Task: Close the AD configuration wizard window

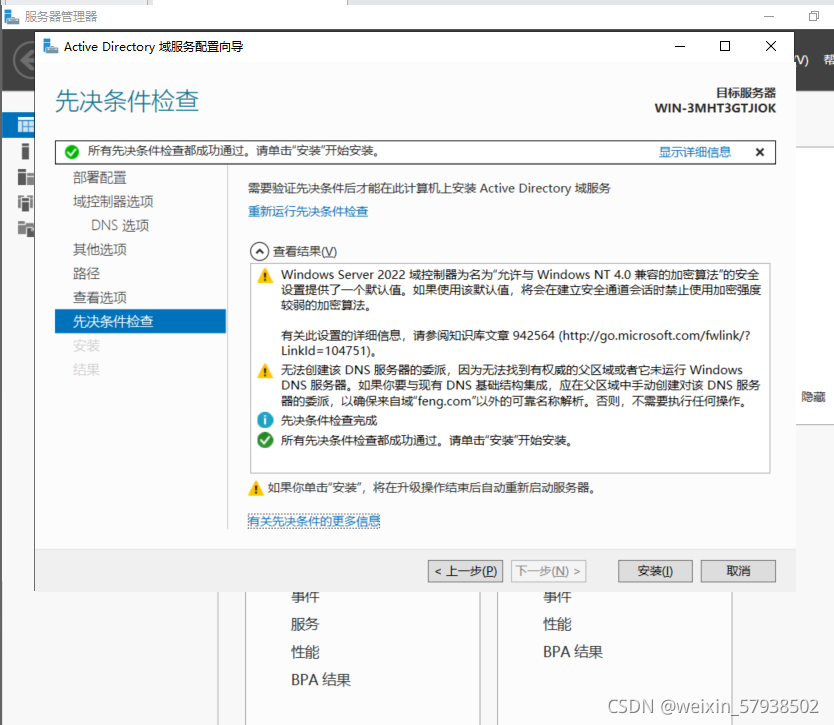Action: click(771, 46)
